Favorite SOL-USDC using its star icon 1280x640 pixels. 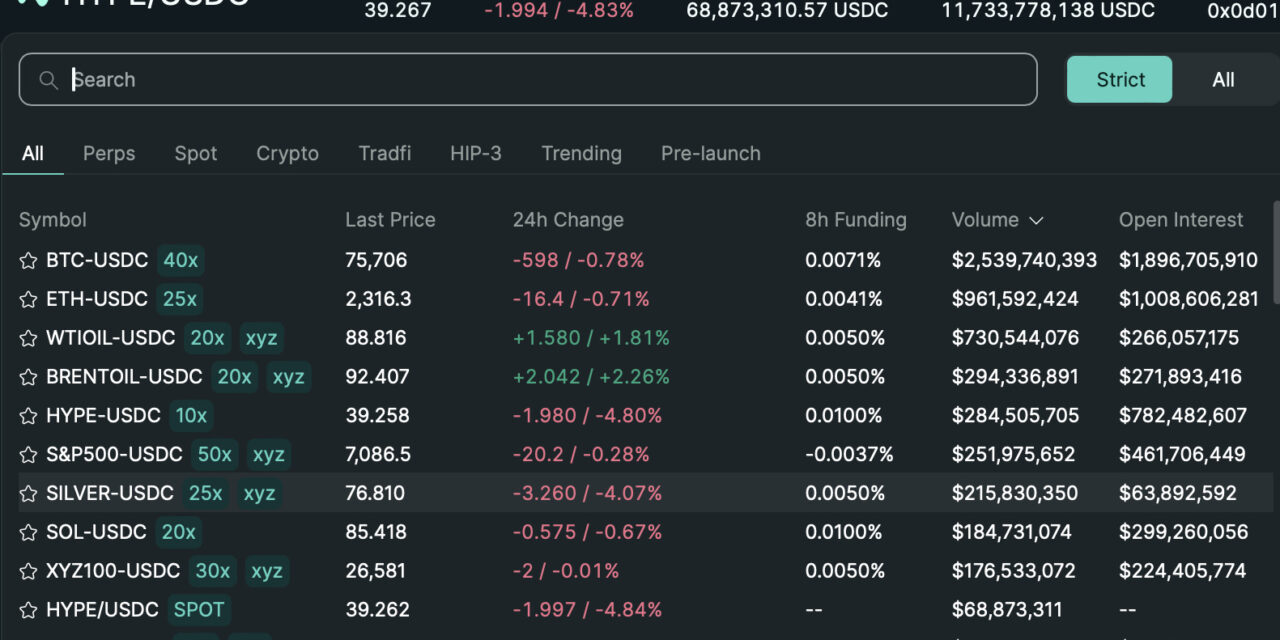(x=27, y=532)
